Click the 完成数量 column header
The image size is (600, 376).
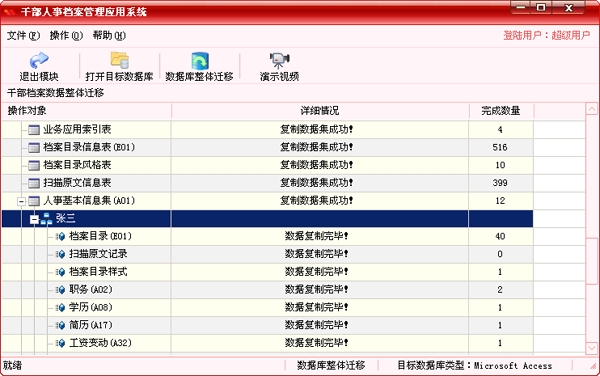coord(501,111)
